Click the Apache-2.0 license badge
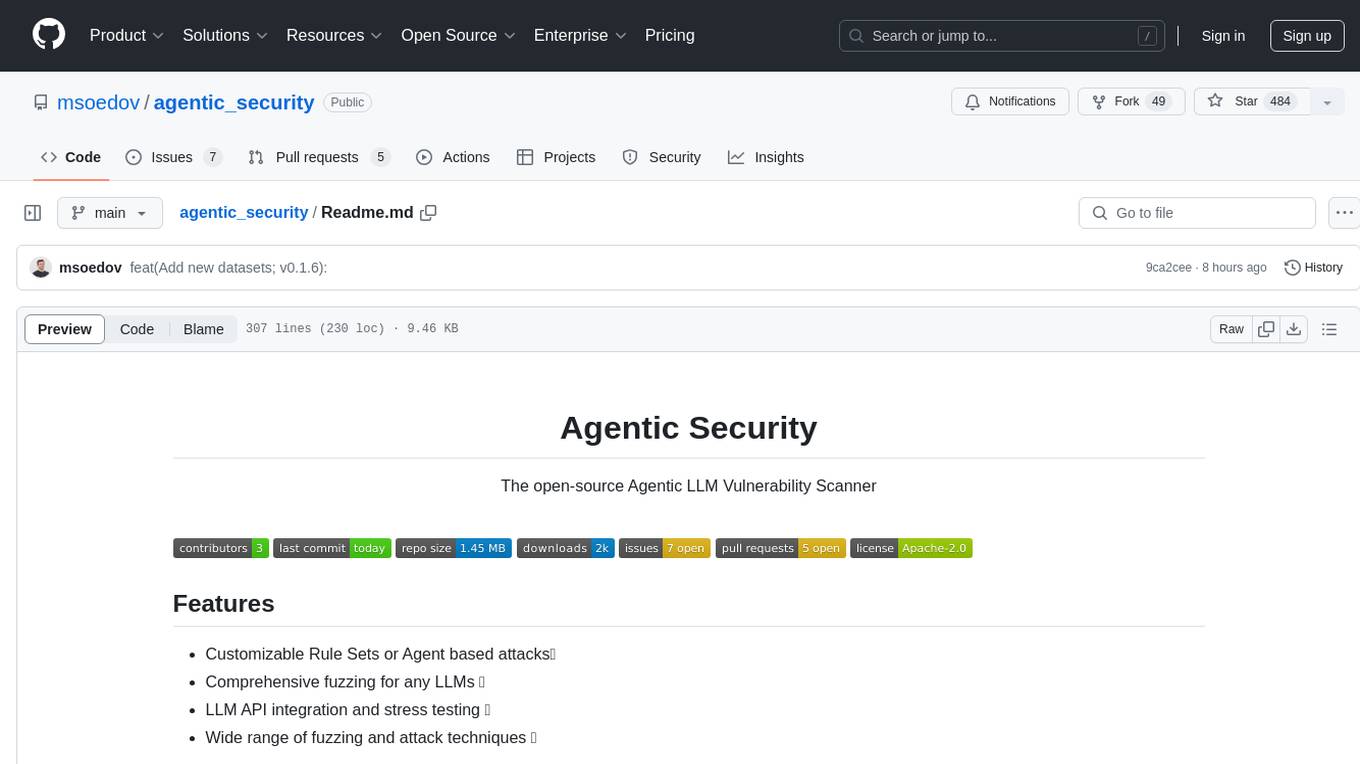1360x764 pixels. click(911, 548)
